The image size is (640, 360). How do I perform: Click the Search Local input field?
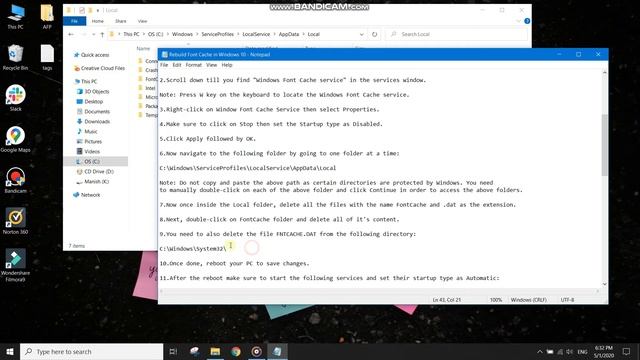pos(456,34)
